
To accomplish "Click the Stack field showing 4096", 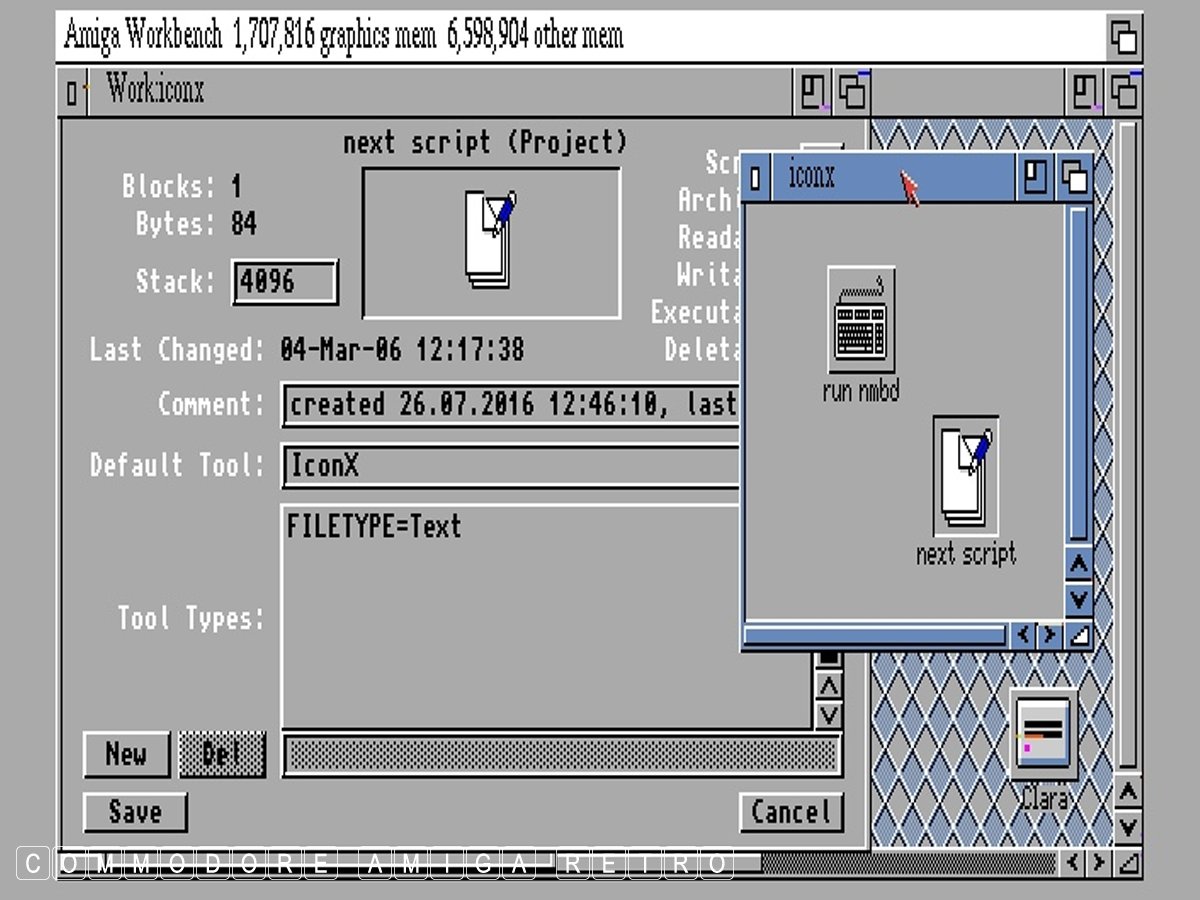I will (x=285, y=282).
